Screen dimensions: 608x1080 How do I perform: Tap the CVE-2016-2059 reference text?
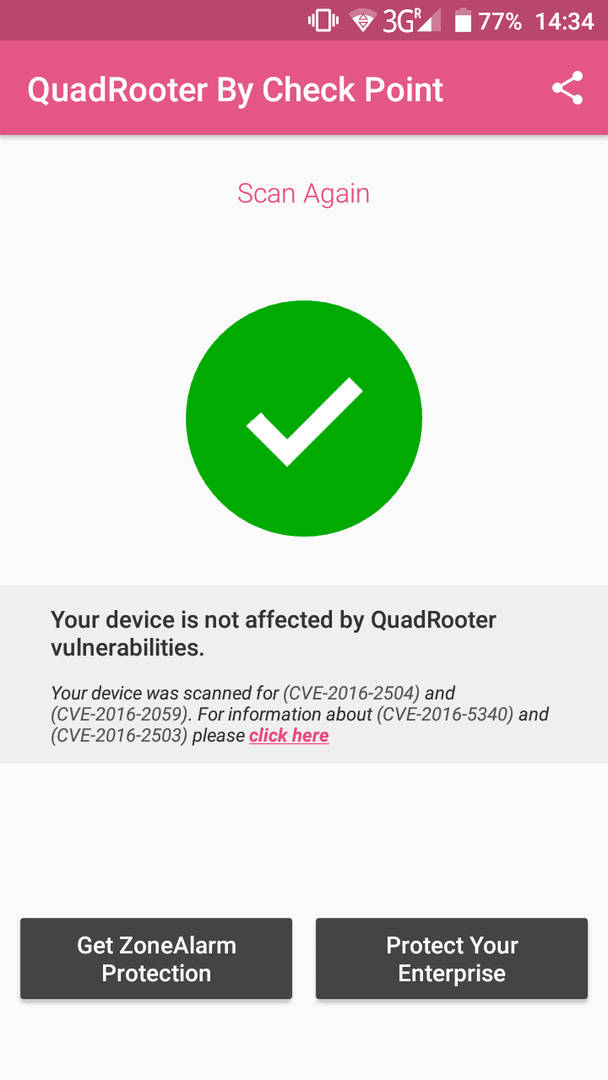120,714
